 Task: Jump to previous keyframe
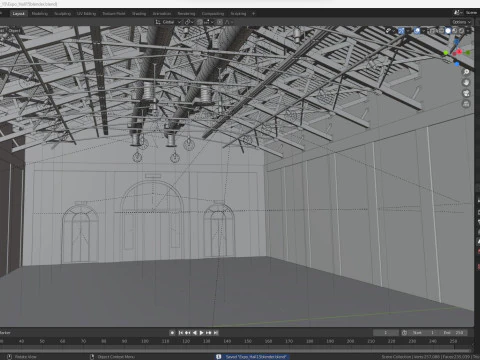point(188,333)
